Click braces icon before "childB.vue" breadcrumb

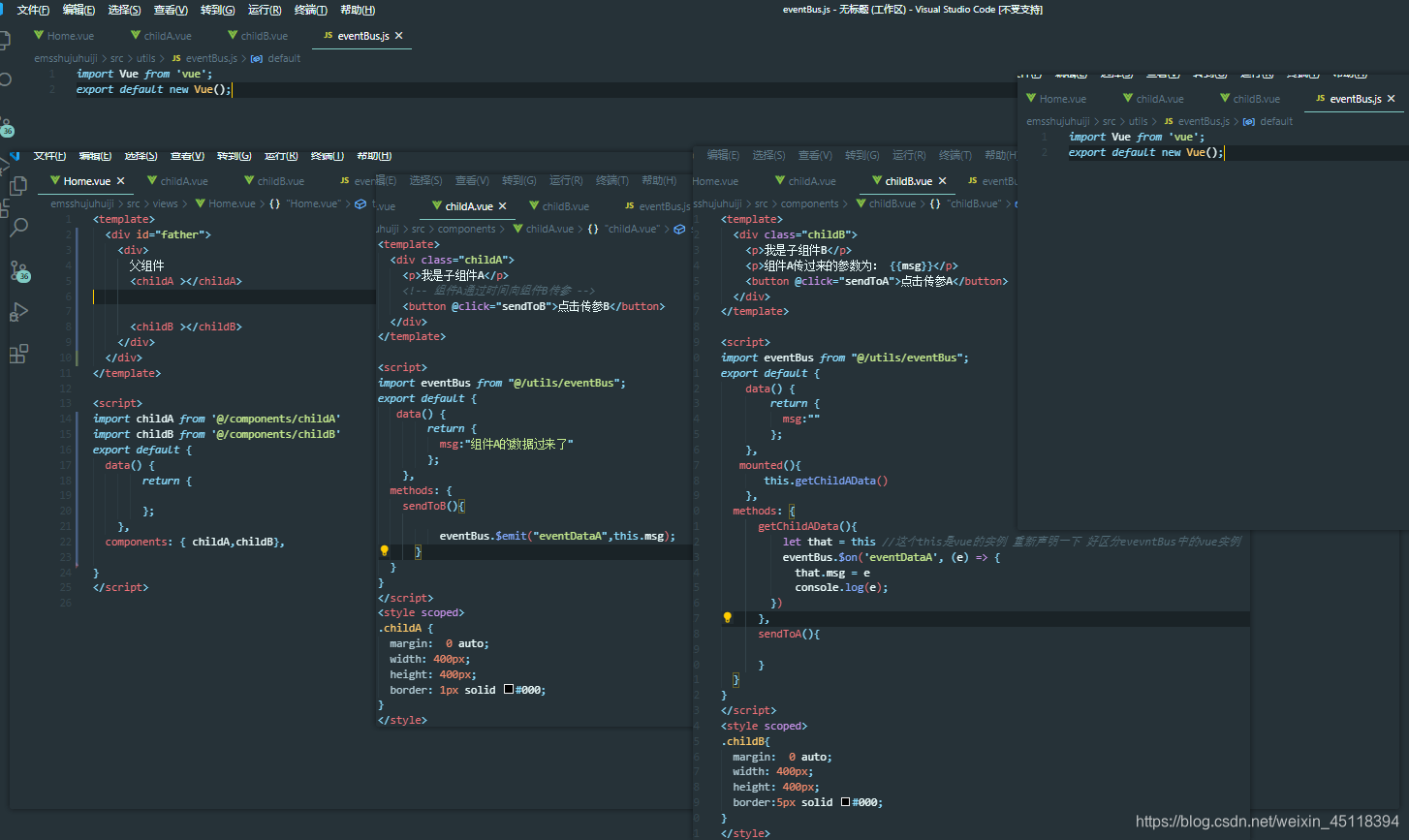935,203
